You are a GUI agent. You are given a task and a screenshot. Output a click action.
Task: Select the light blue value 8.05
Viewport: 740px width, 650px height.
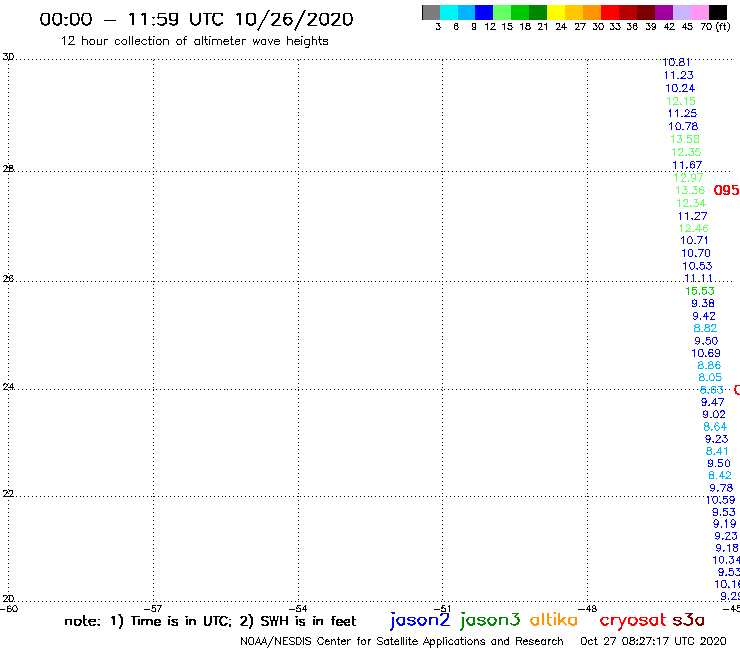710,378
